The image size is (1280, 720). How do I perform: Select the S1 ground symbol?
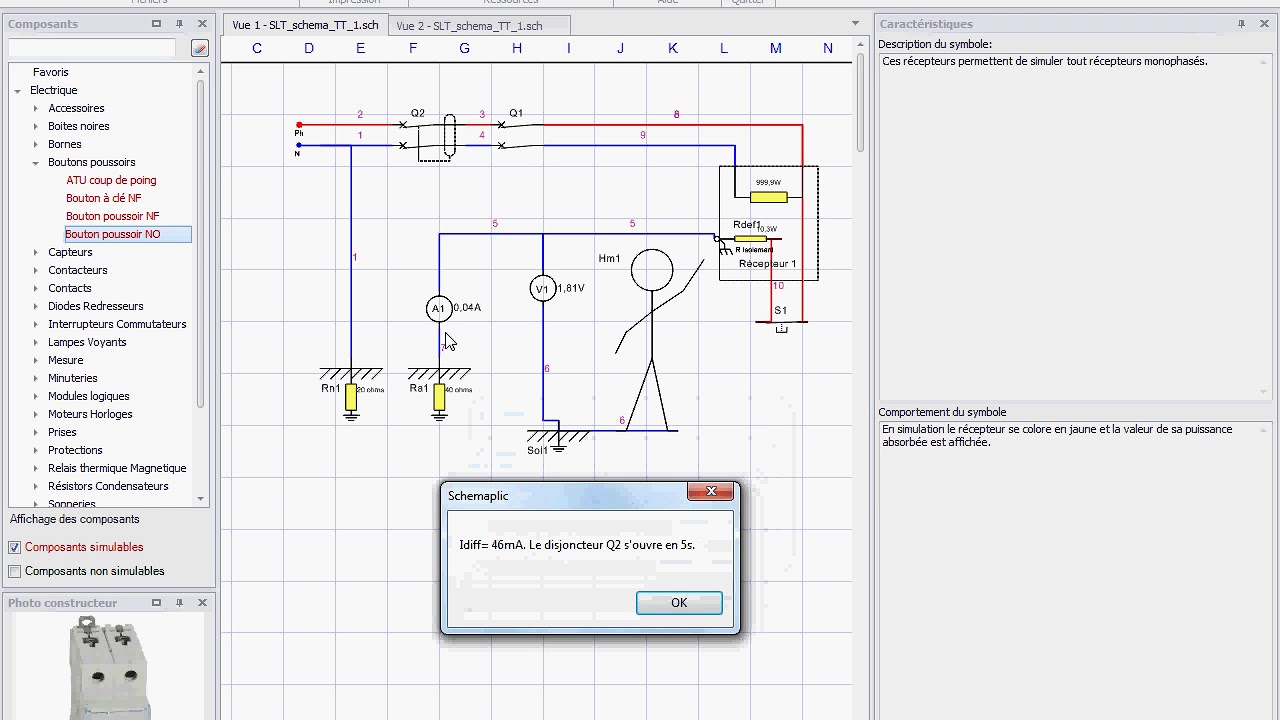click(x=781, y=327)
